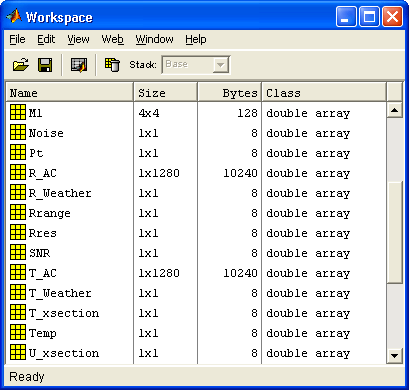Click the double array class of Pt
The width and height of the screenshot is (409, 390).
[308, 153]
